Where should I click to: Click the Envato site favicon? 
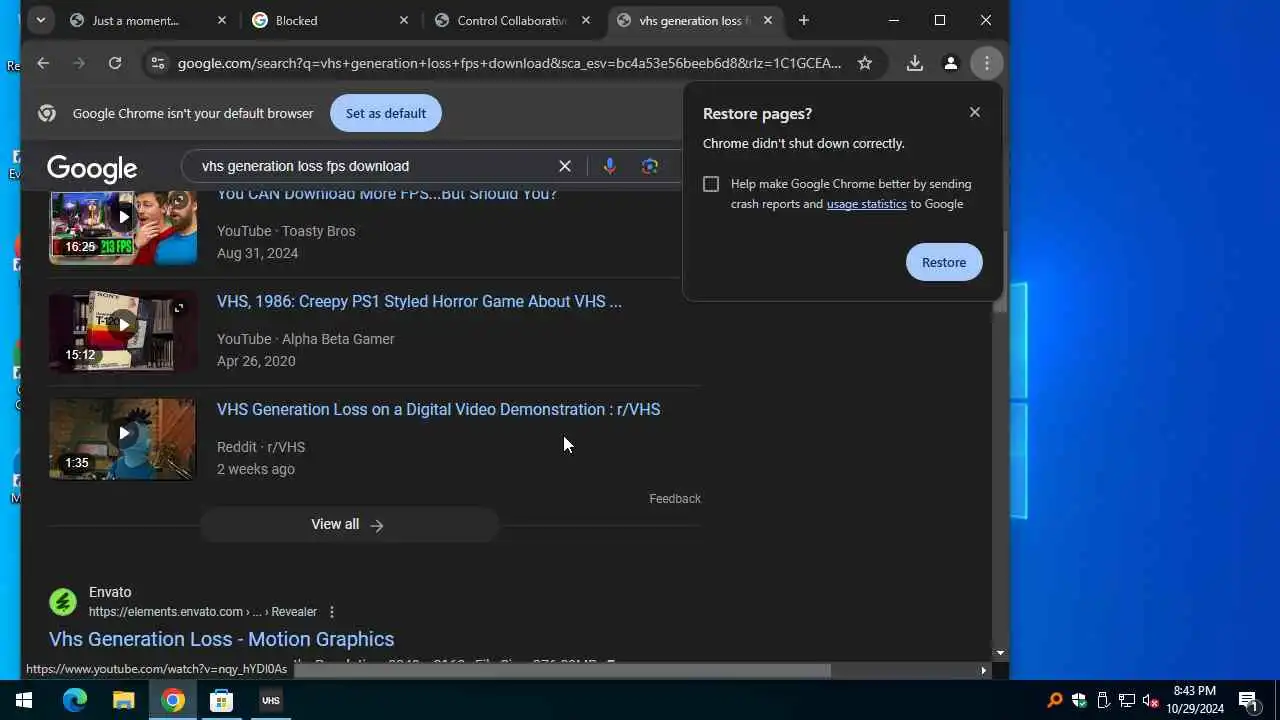[x=63, y=602]
